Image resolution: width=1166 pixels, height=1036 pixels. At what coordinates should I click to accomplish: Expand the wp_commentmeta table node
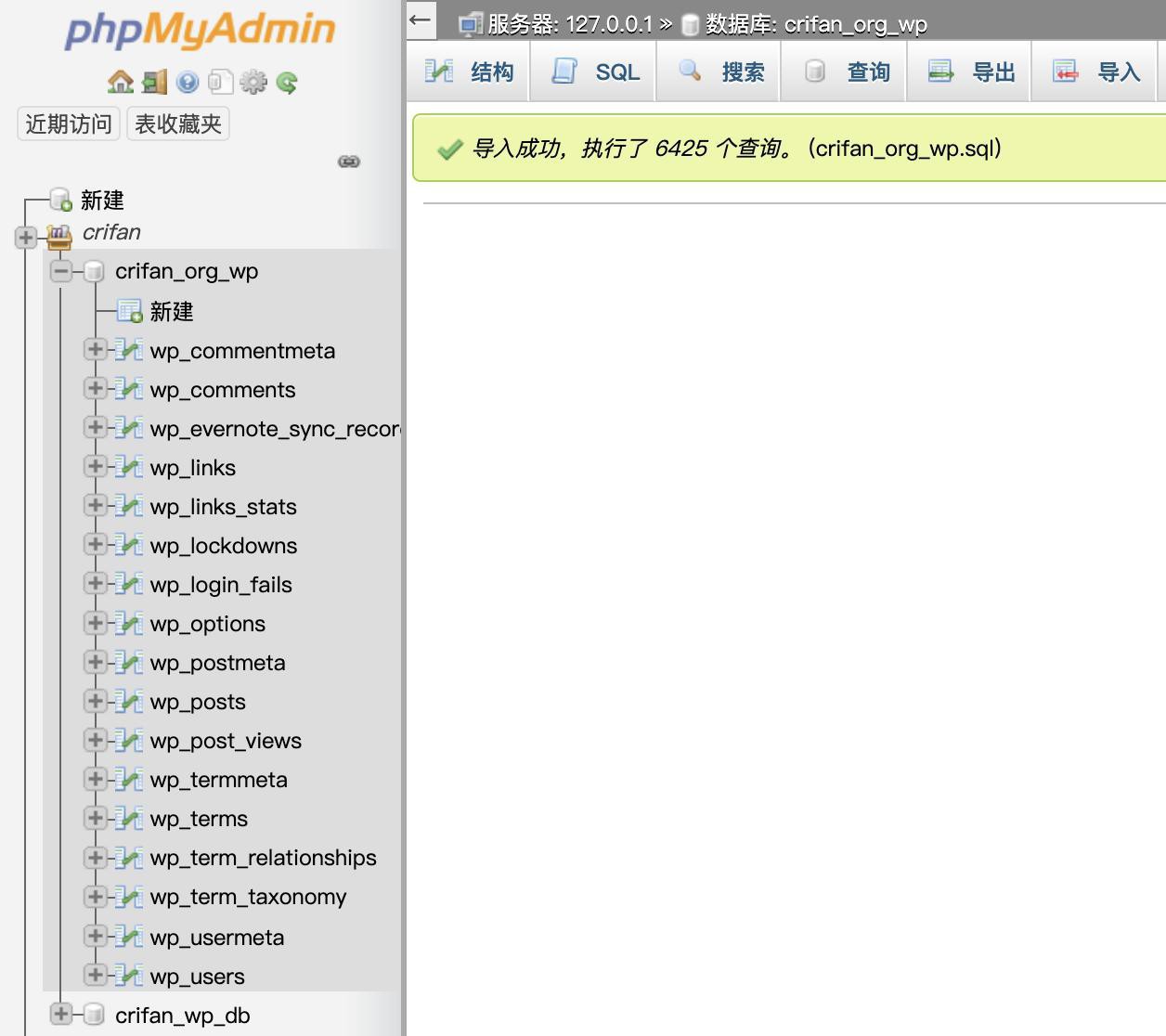point(95,350)
